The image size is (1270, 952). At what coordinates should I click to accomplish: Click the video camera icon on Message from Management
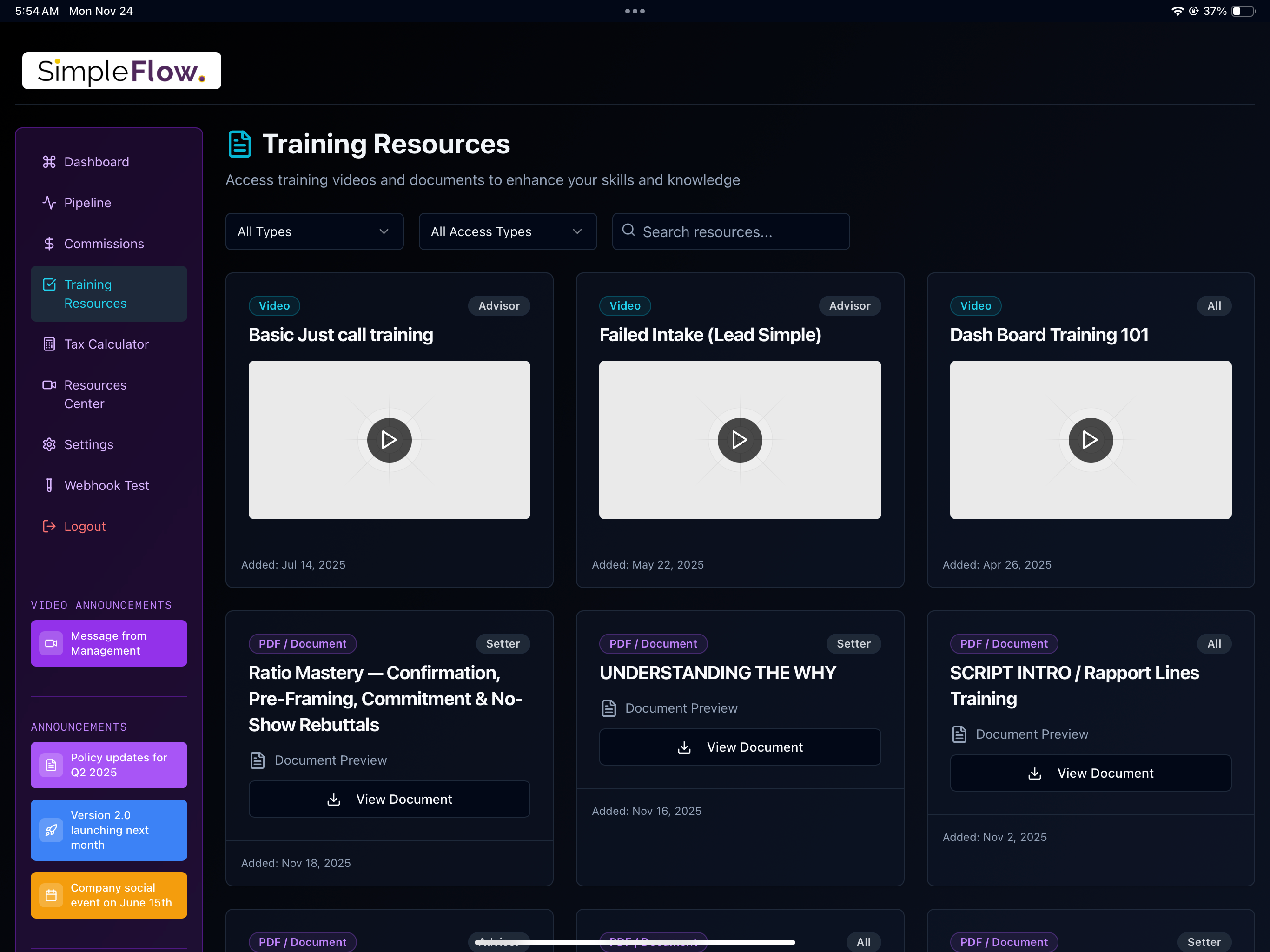click(x=51, y=643)
